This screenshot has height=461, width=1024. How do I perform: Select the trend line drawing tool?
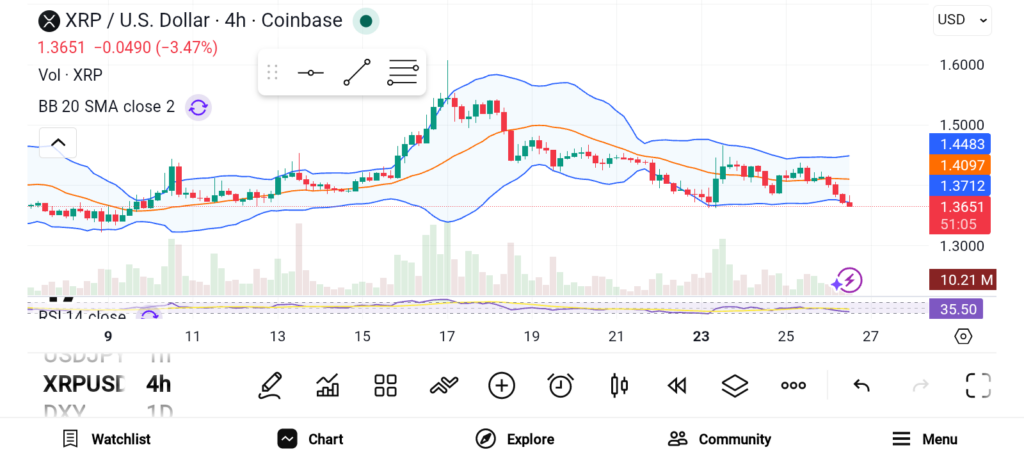click(x=356, y=73)
